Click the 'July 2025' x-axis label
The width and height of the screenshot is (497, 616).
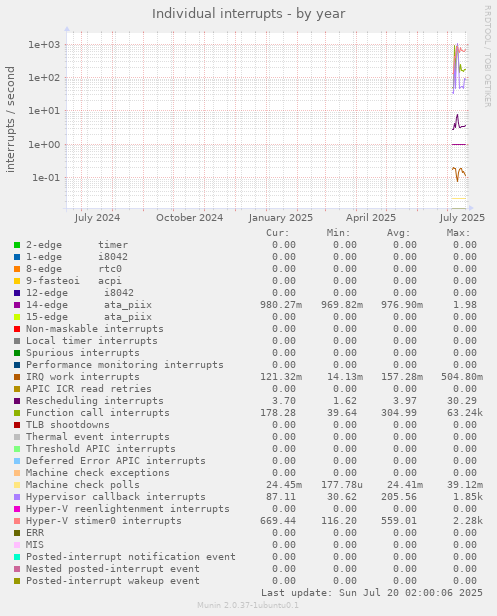point(462,218)
